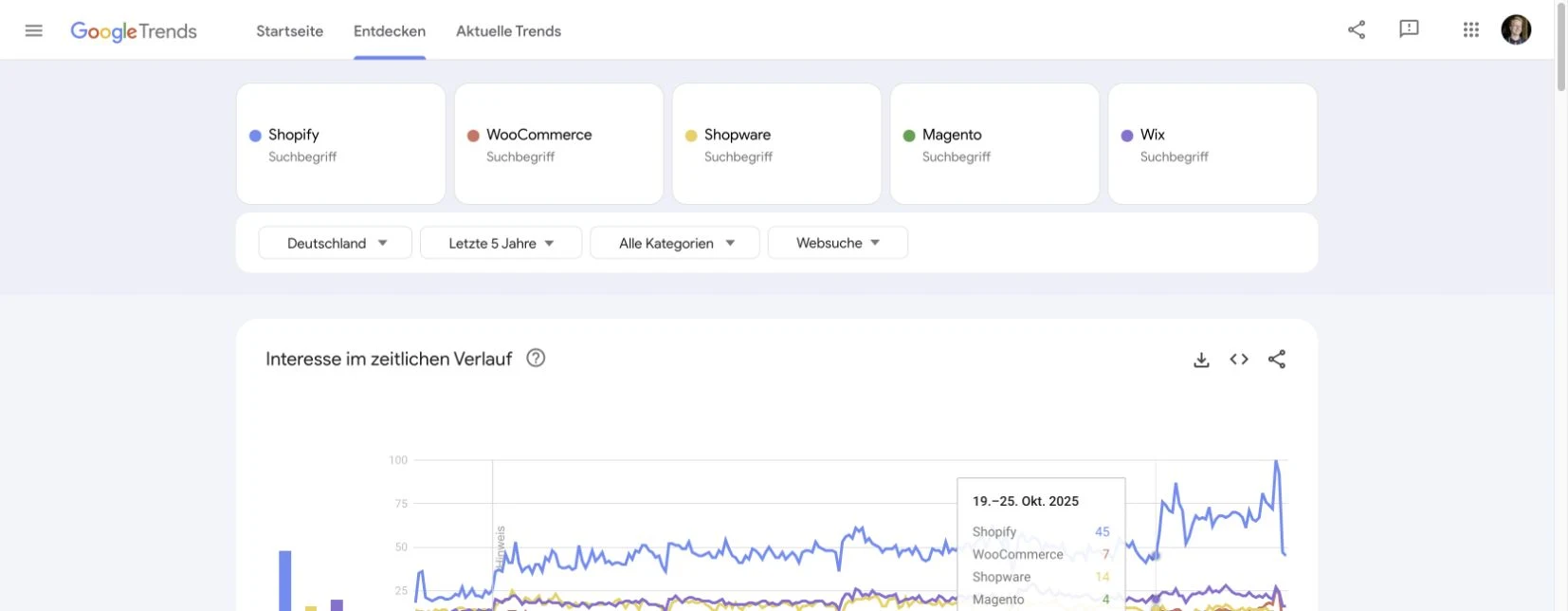The width and height of the screenshot is (1568, 611).
Task: Click the page vertical scrollbar
Action: [1560, 47]
